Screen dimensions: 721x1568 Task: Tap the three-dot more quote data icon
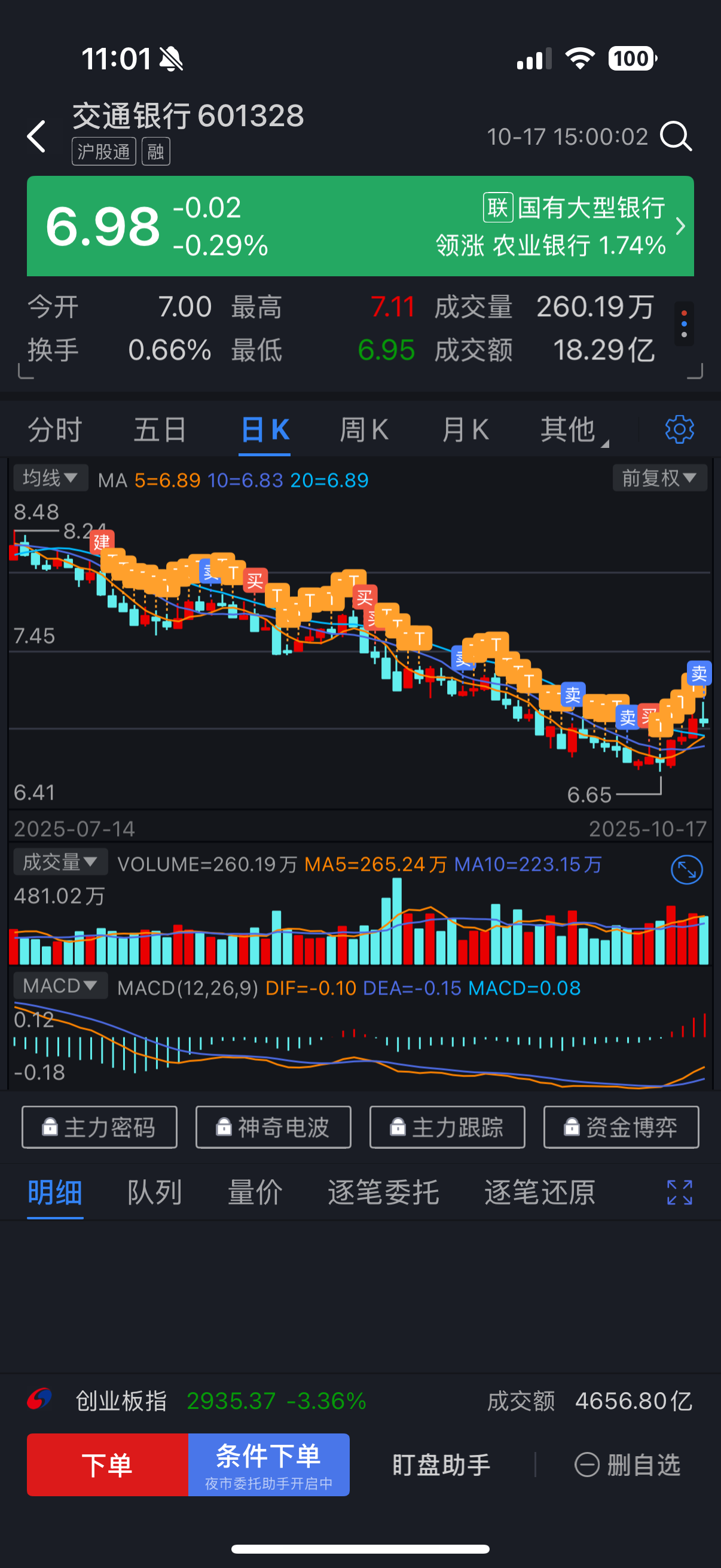(x=684, y=324)
